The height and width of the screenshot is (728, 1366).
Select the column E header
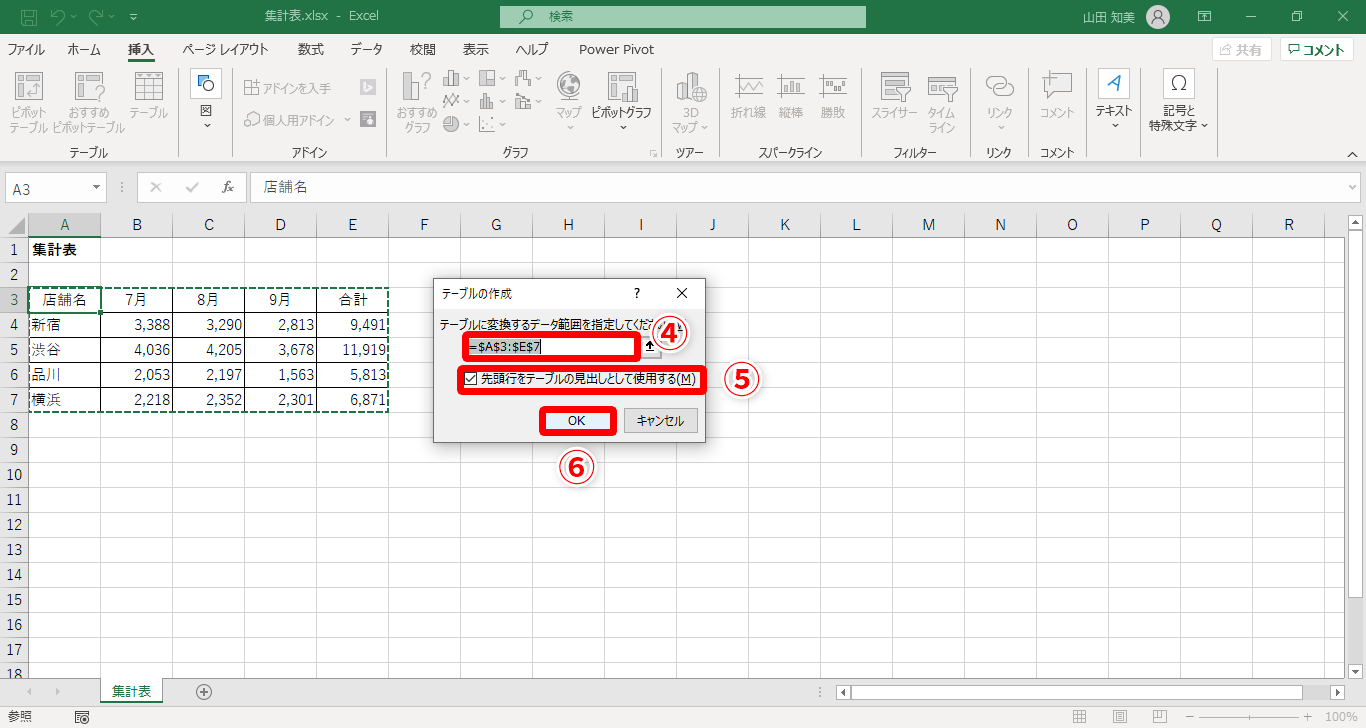coord(353,225)
